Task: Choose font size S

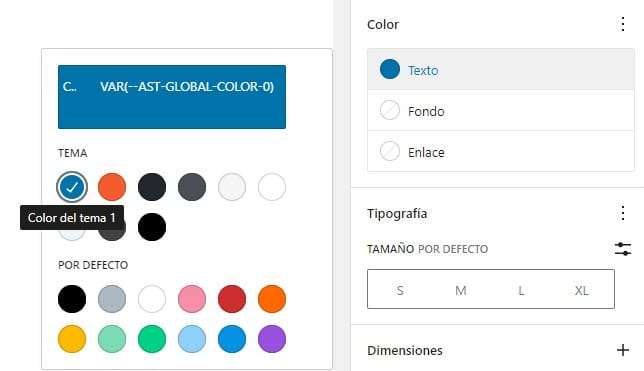Action: point(400,290)
